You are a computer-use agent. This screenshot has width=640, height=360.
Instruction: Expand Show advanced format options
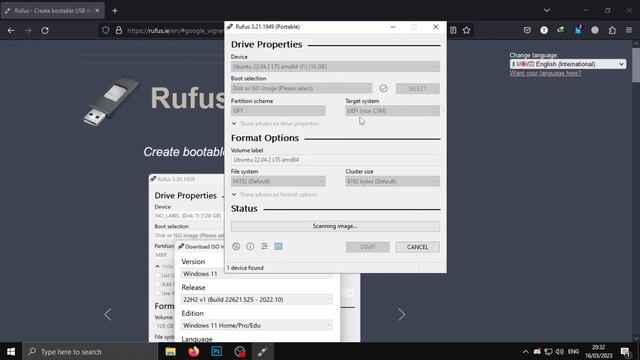pos(274,195)
